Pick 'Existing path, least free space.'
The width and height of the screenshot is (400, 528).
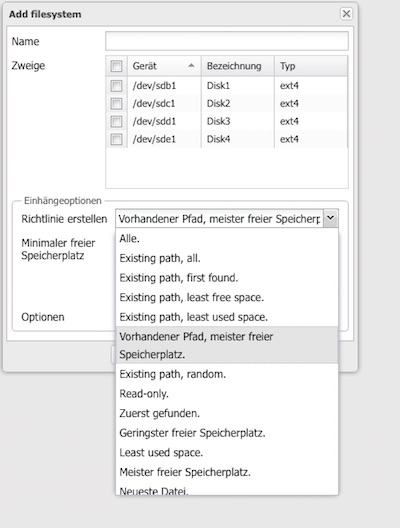[227, 297]
